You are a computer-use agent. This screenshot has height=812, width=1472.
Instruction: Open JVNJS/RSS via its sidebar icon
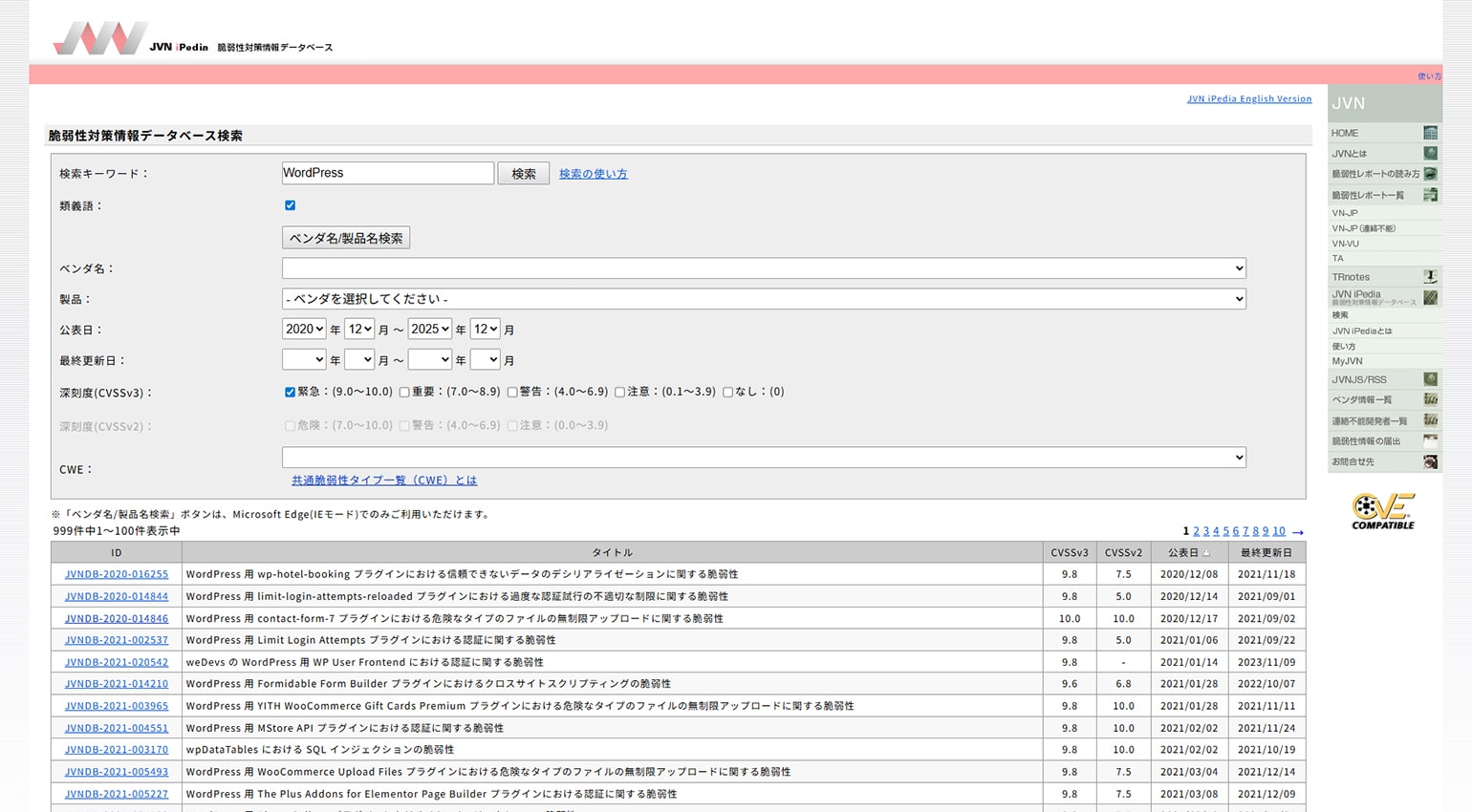pyautogui.click(x=1430, y=378)
